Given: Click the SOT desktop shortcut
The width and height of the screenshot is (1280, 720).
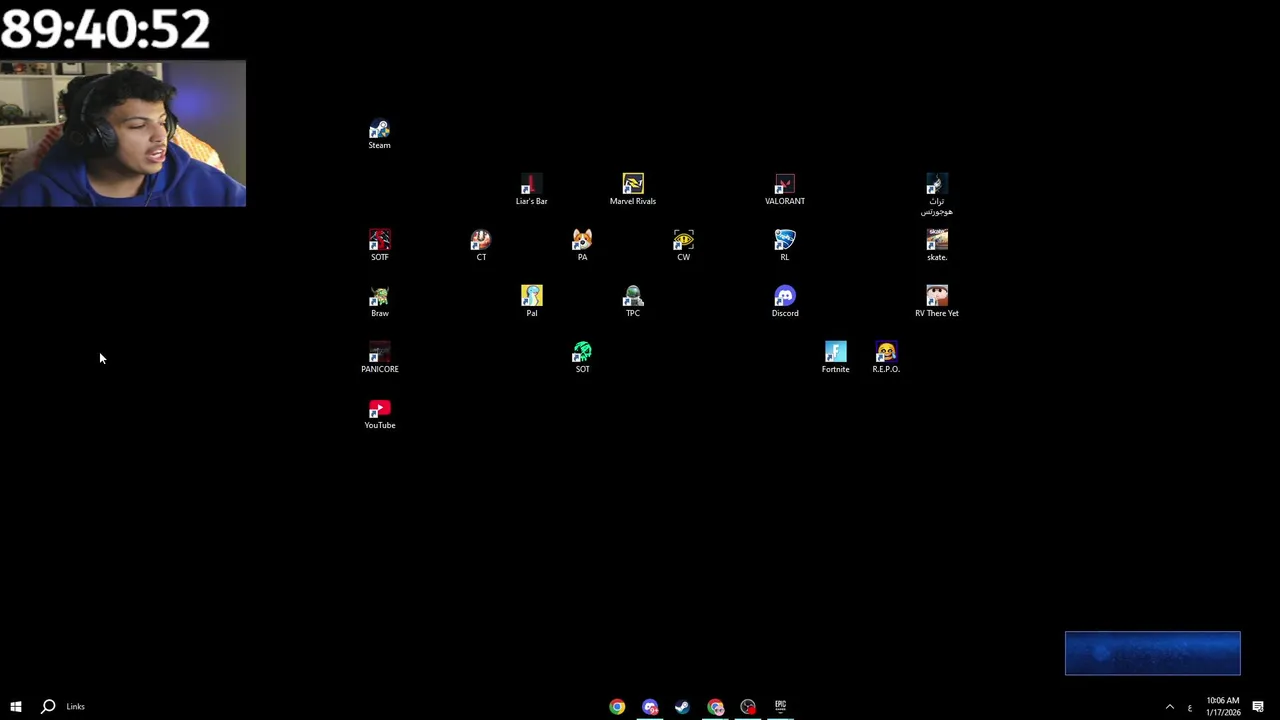Looking at the screenshot, I should 582,358.
